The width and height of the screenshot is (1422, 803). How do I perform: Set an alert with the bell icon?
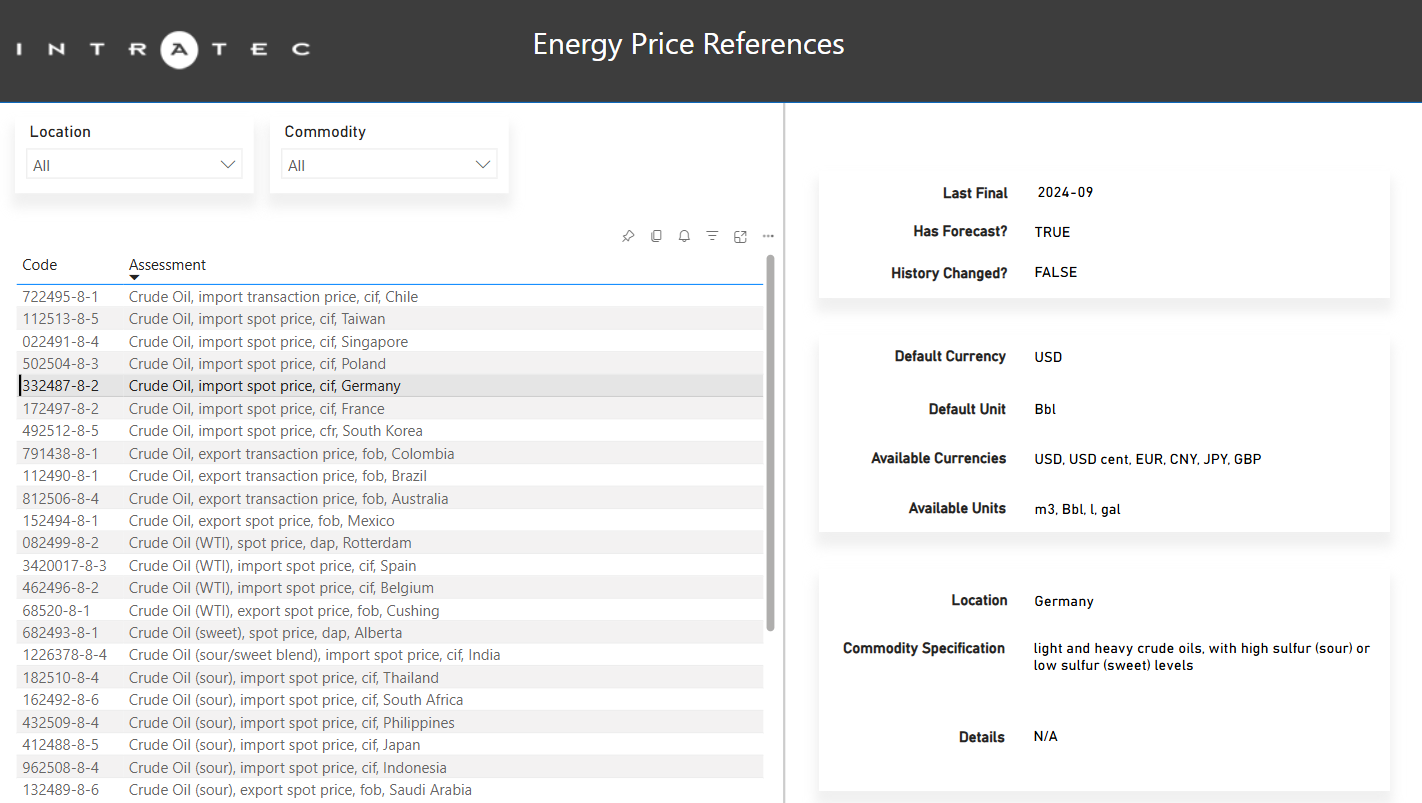[x=684, y=236]
